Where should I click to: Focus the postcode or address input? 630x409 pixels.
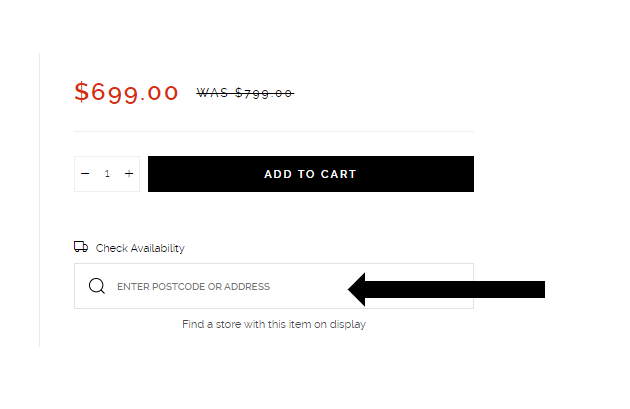(x=274, y=286)
